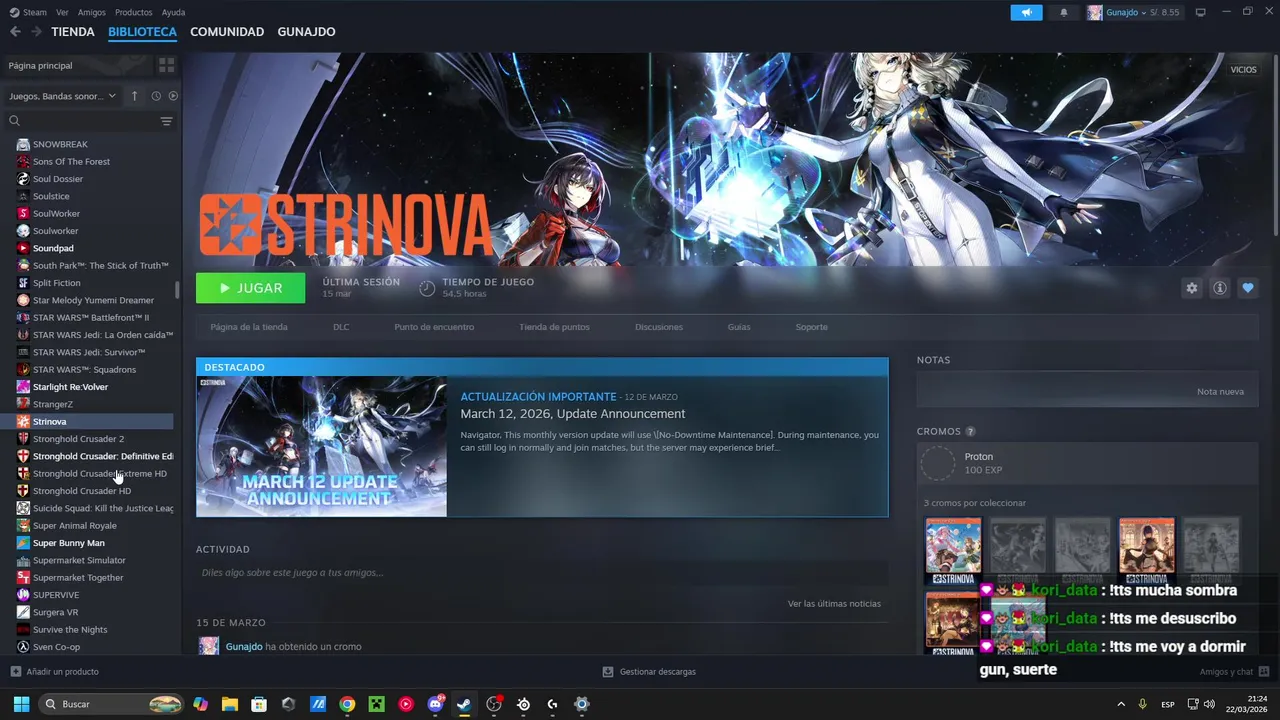Open Minecraft launcher from taskbar
Viewport: 1280px width, 720px height.
pos(376,704)
